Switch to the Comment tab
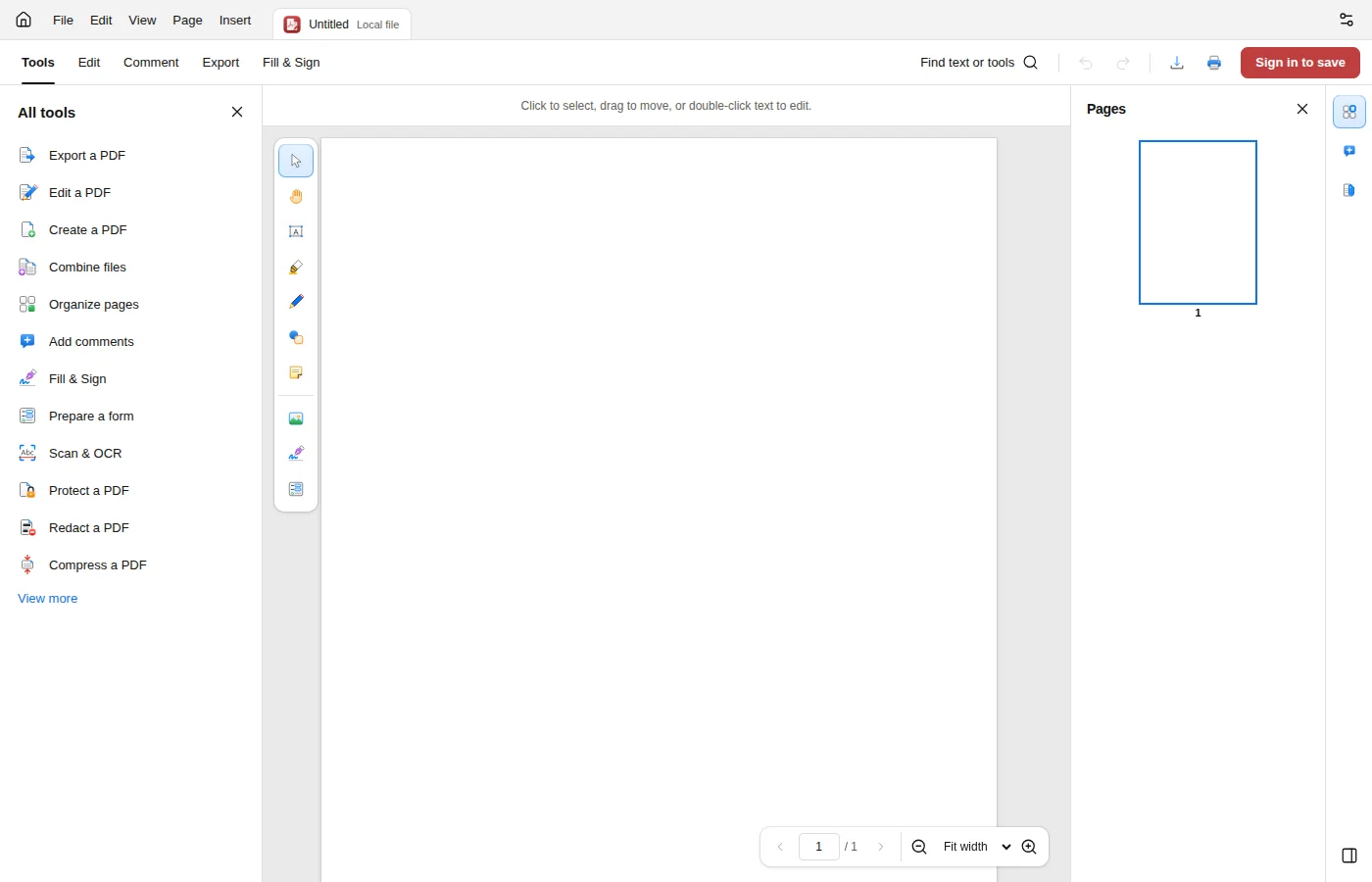The height and width of the screenshot is (882, 1372). click(x=151, y=63)
